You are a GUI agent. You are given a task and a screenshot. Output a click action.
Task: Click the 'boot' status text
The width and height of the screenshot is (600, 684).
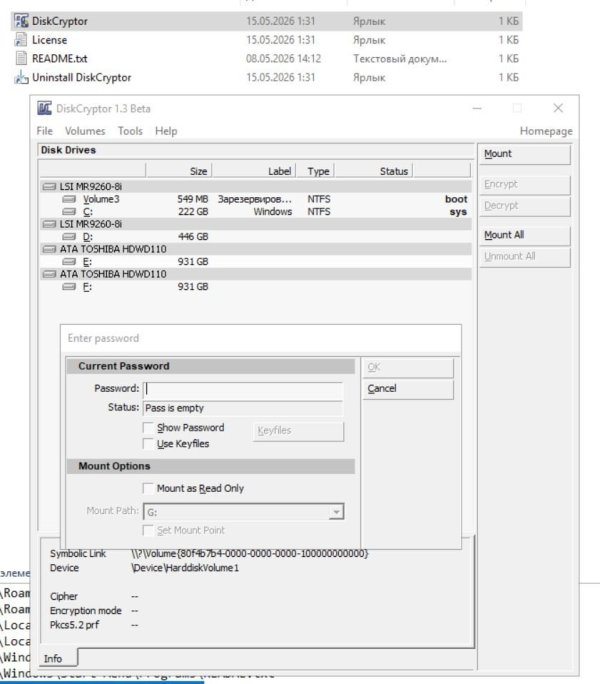coord(456,199)
